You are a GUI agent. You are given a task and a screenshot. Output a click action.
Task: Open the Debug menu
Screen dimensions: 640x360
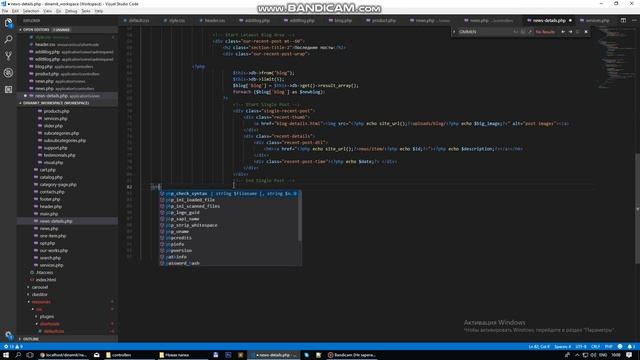[x=71, y=11]
